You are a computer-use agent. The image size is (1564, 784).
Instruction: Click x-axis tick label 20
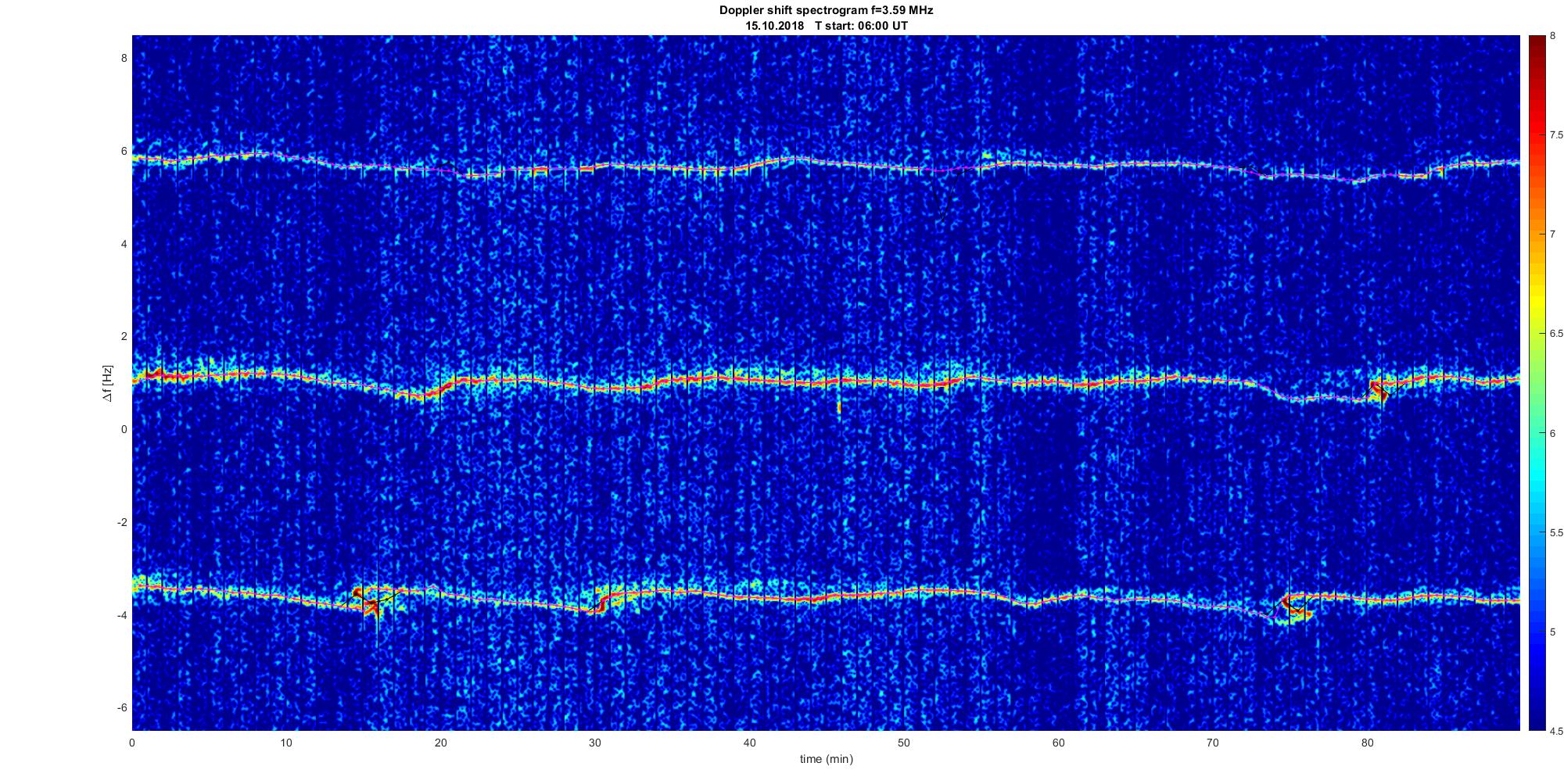coord(440,743)
